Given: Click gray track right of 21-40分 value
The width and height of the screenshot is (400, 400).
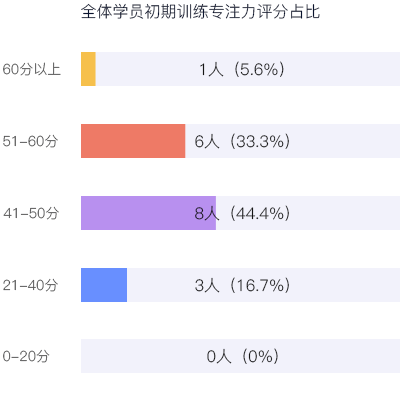Looking at the screenshot, I should [x=346, y=285].
